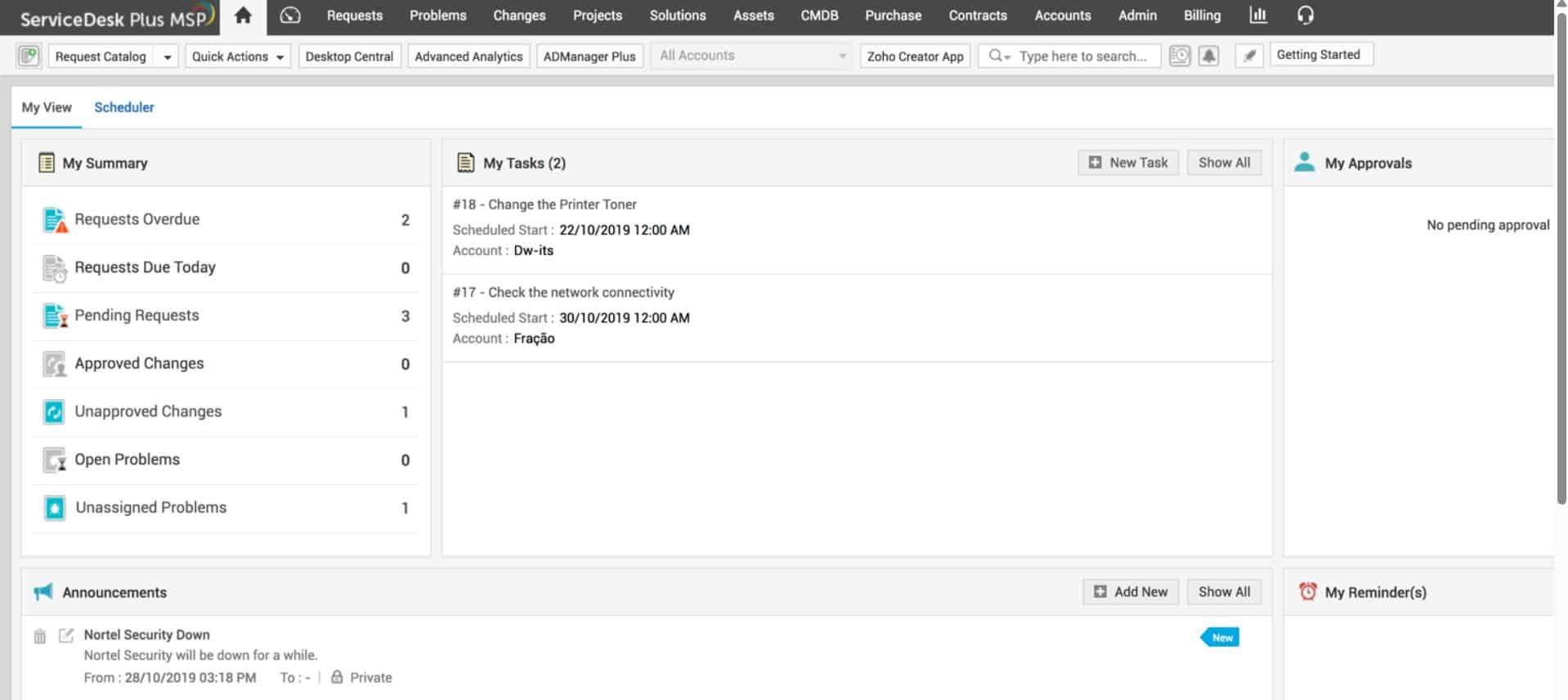
Task: Open the All Accounts dropdown
Action: (750, 56)
